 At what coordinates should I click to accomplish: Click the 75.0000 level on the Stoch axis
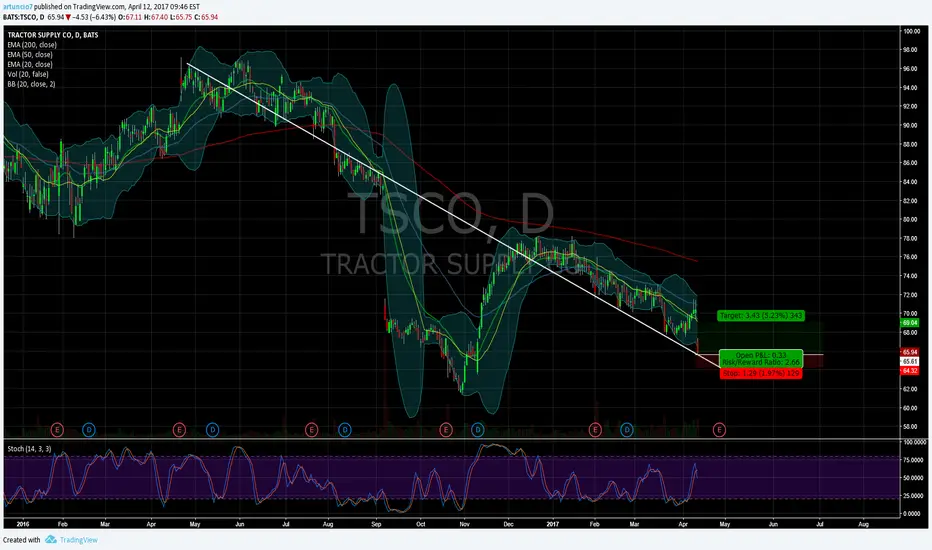pyautogui.click(x=913, y=460)
